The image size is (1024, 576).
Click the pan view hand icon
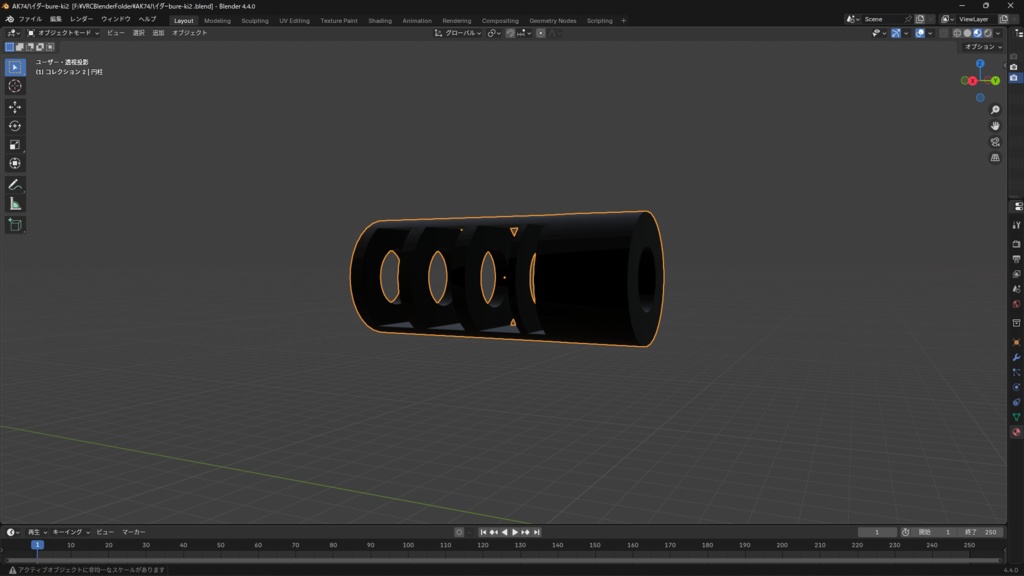click(x=995, y=125)
